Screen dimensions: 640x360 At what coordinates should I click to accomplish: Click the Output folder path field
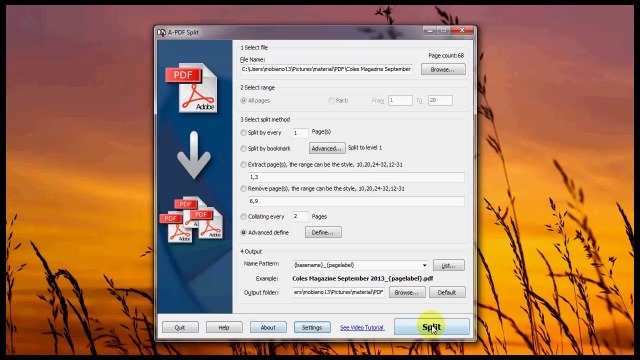click(338, 292)
